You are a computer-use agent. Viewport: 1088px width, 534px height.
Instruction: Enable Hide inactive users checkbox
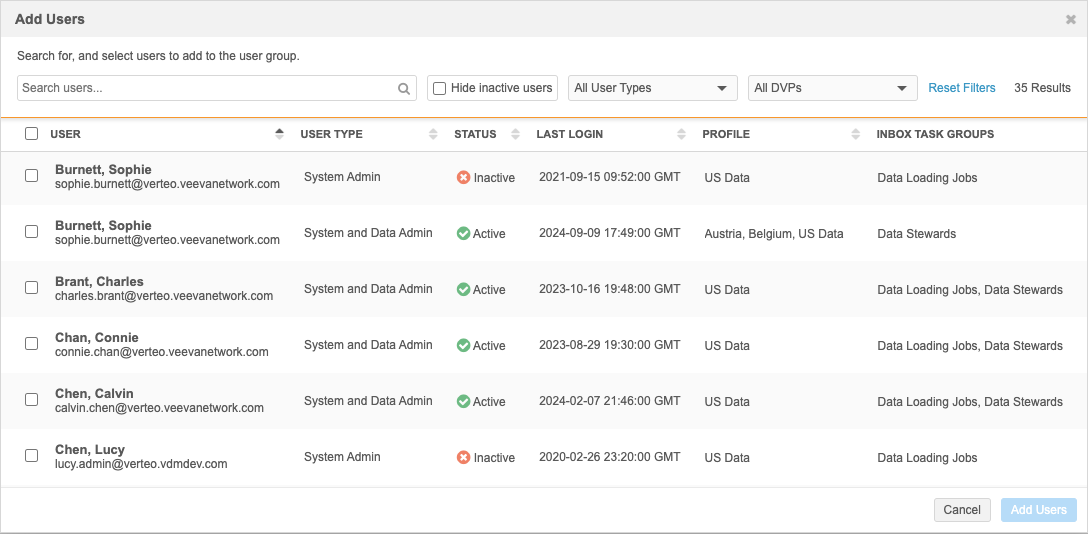(439, 88)
